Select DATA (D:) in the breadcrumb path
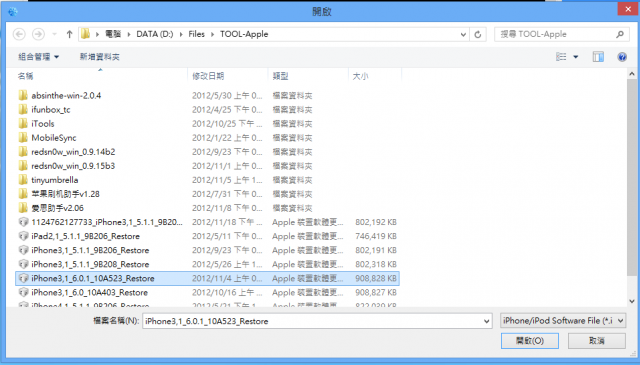640x365 pixels. 155,34
